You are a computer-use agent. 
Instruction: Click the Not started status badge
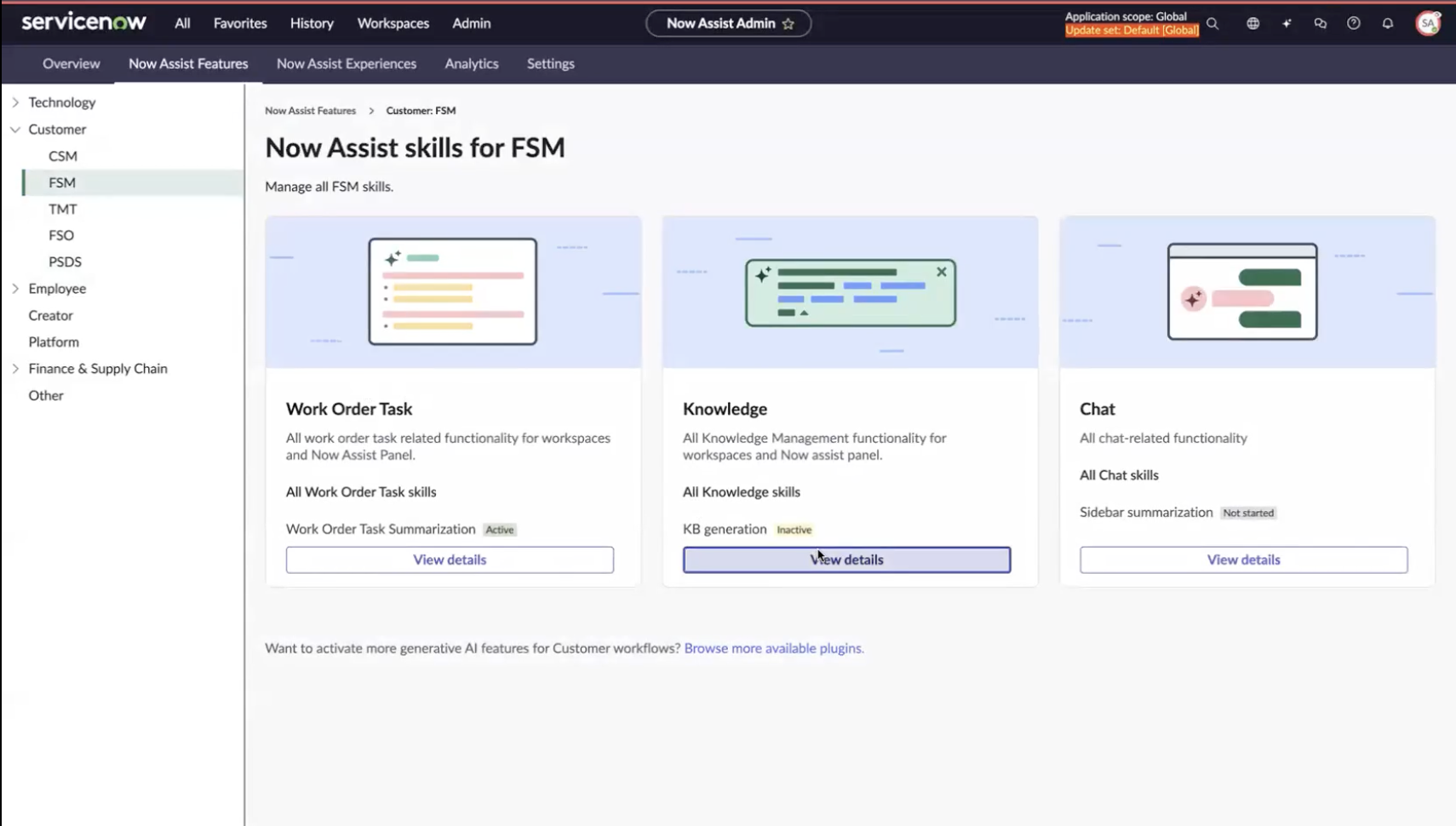coord(1248,513)
